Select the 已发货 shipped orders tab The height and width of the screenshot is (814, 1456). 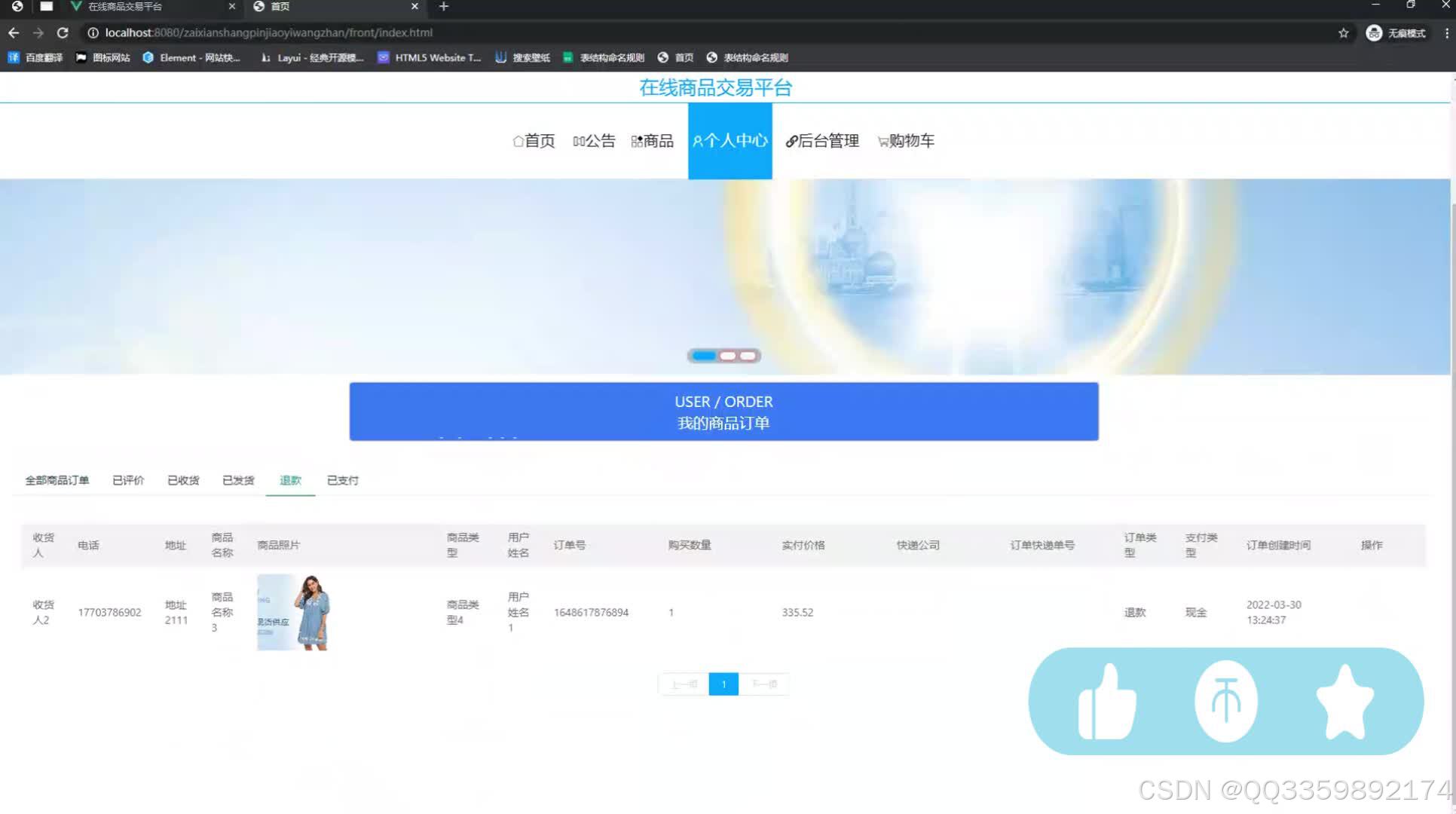(x=238, y=480)
